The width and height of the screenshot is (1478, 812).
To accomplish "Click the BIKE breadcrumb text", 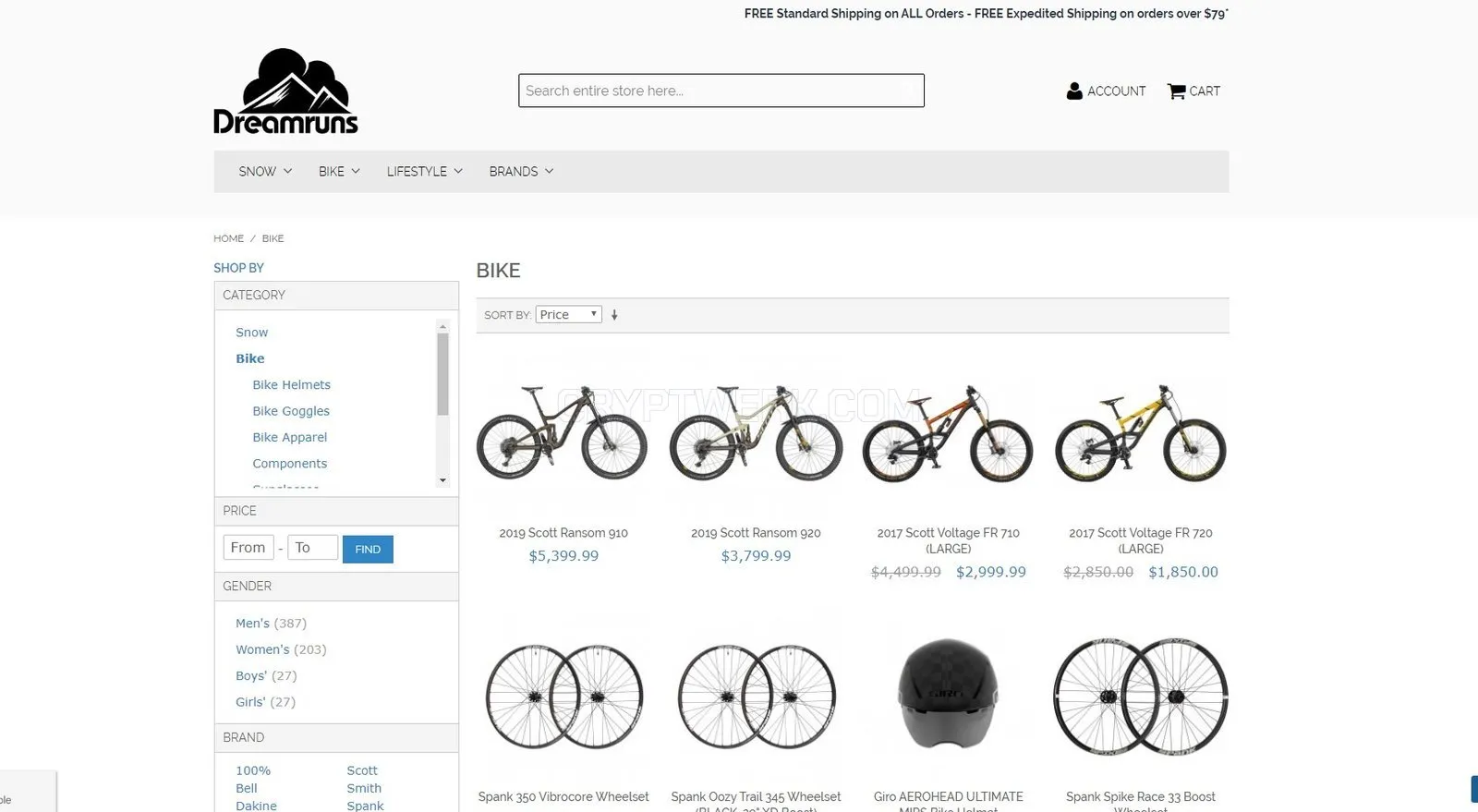I will (x=273, y=238).
